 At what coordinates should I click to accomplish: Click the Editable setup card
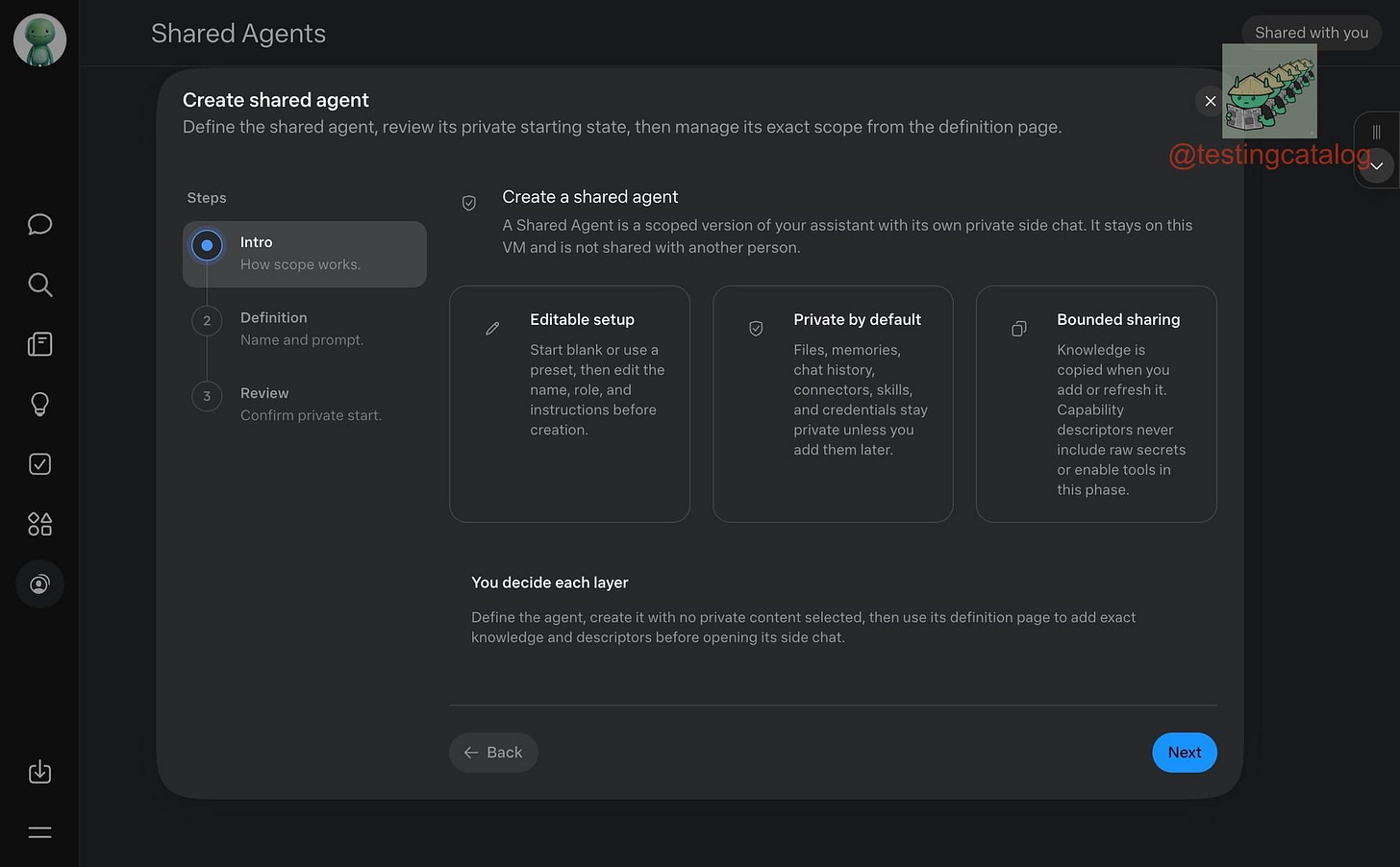coord(569,404)
